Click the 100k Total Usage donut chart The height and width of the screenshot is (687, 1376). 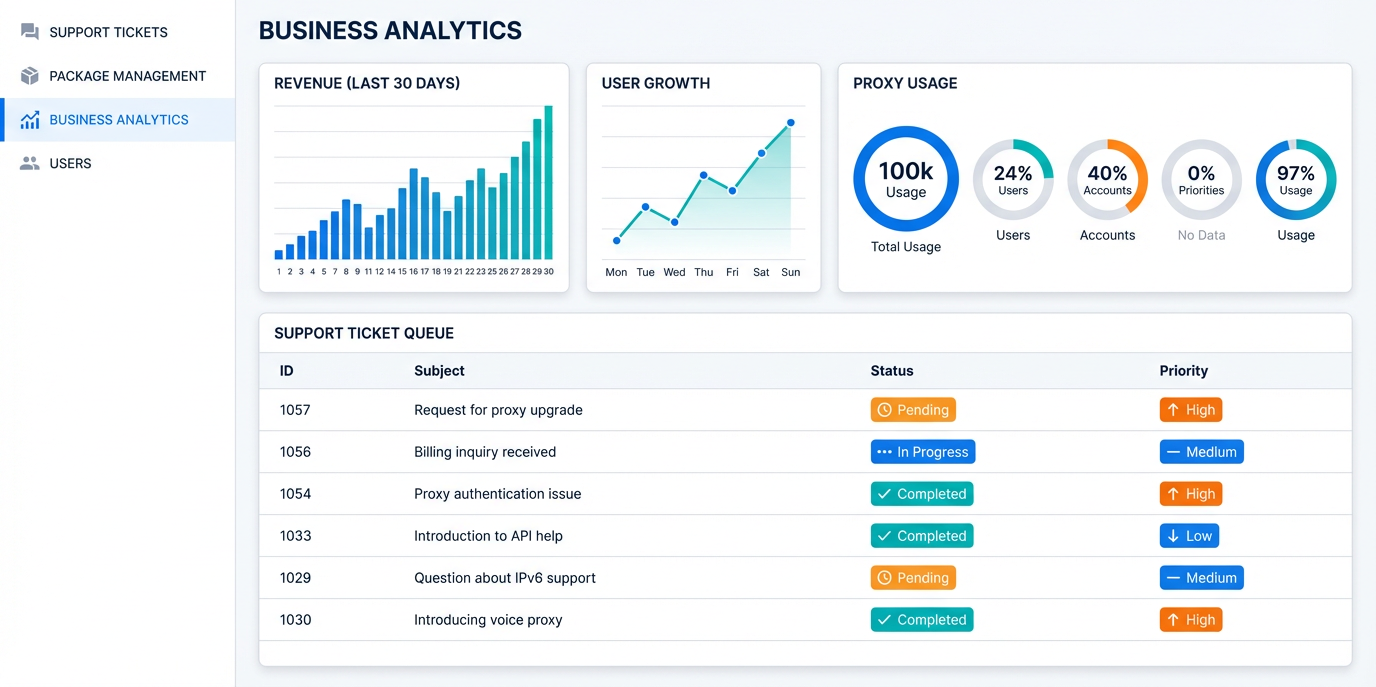906,179
